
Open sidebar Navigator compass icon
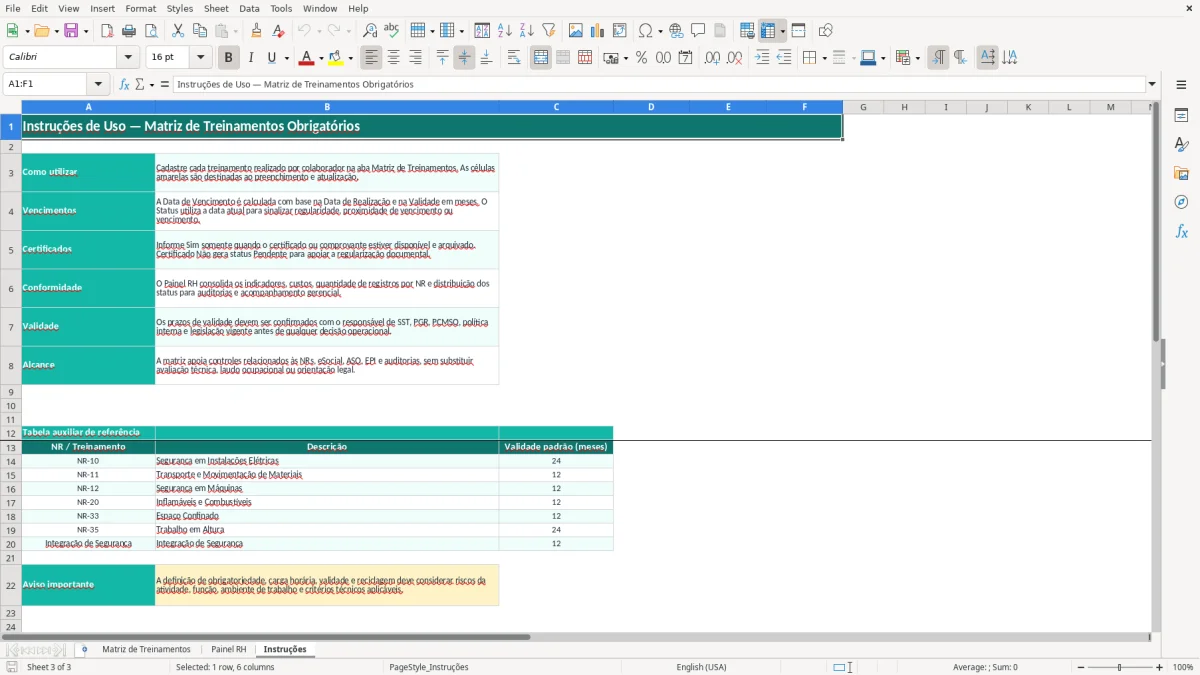(1181, 202)
